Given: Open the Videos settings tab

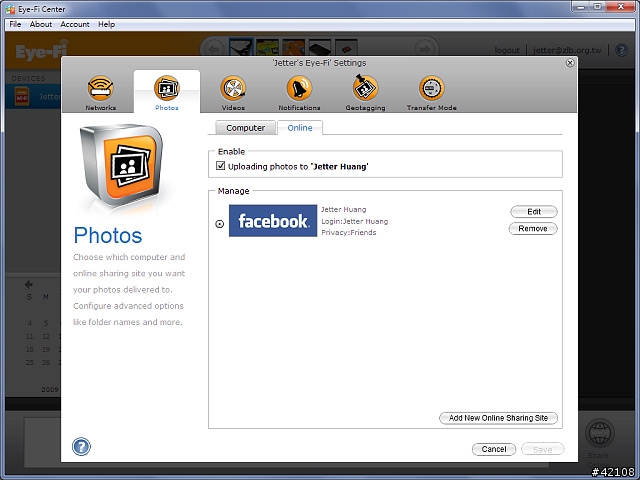Looking at the screenshot, I should pyautogui.click(x=233, y=93).
